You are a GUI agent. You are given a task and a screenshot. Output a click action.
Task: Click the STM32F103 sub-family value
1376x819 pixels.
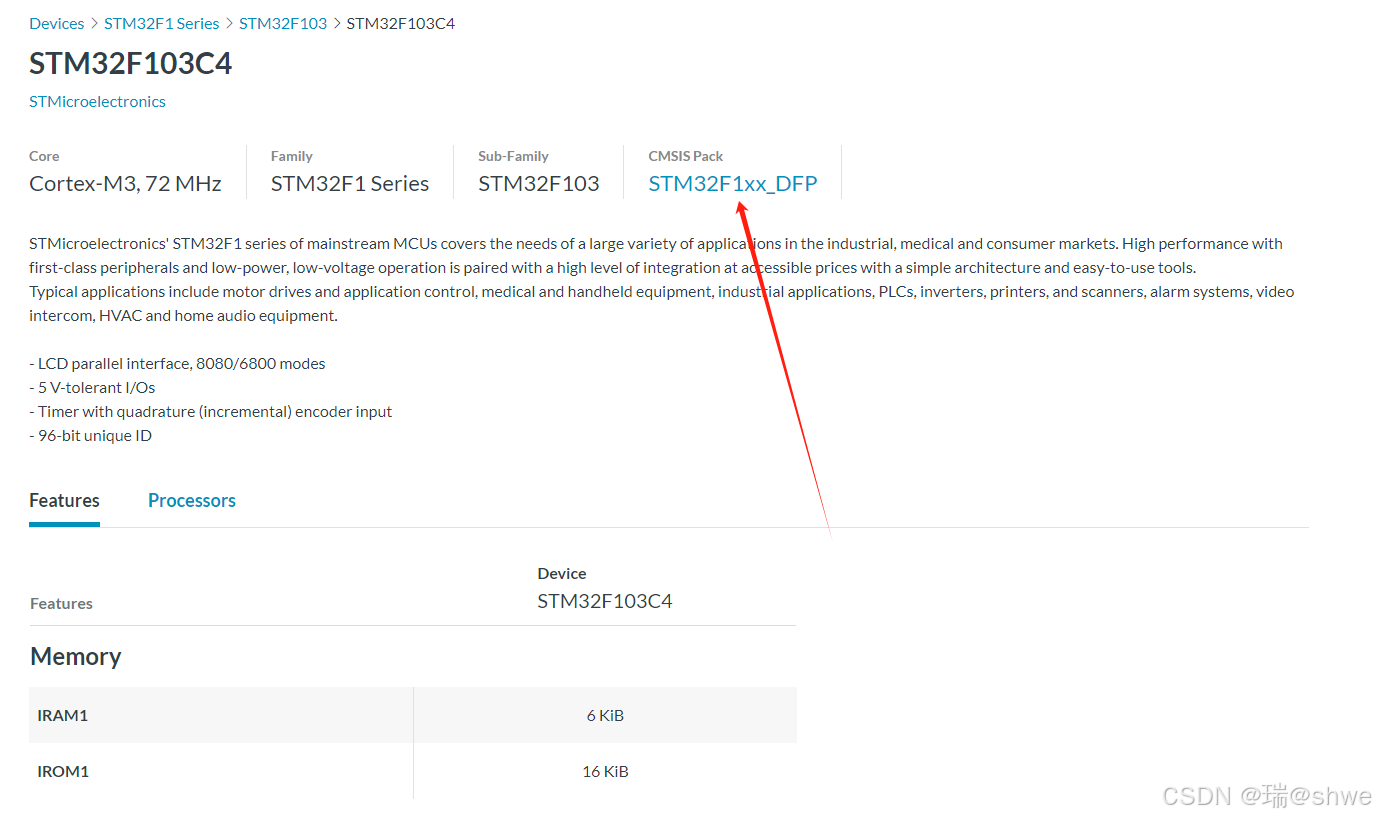[539, 183]
